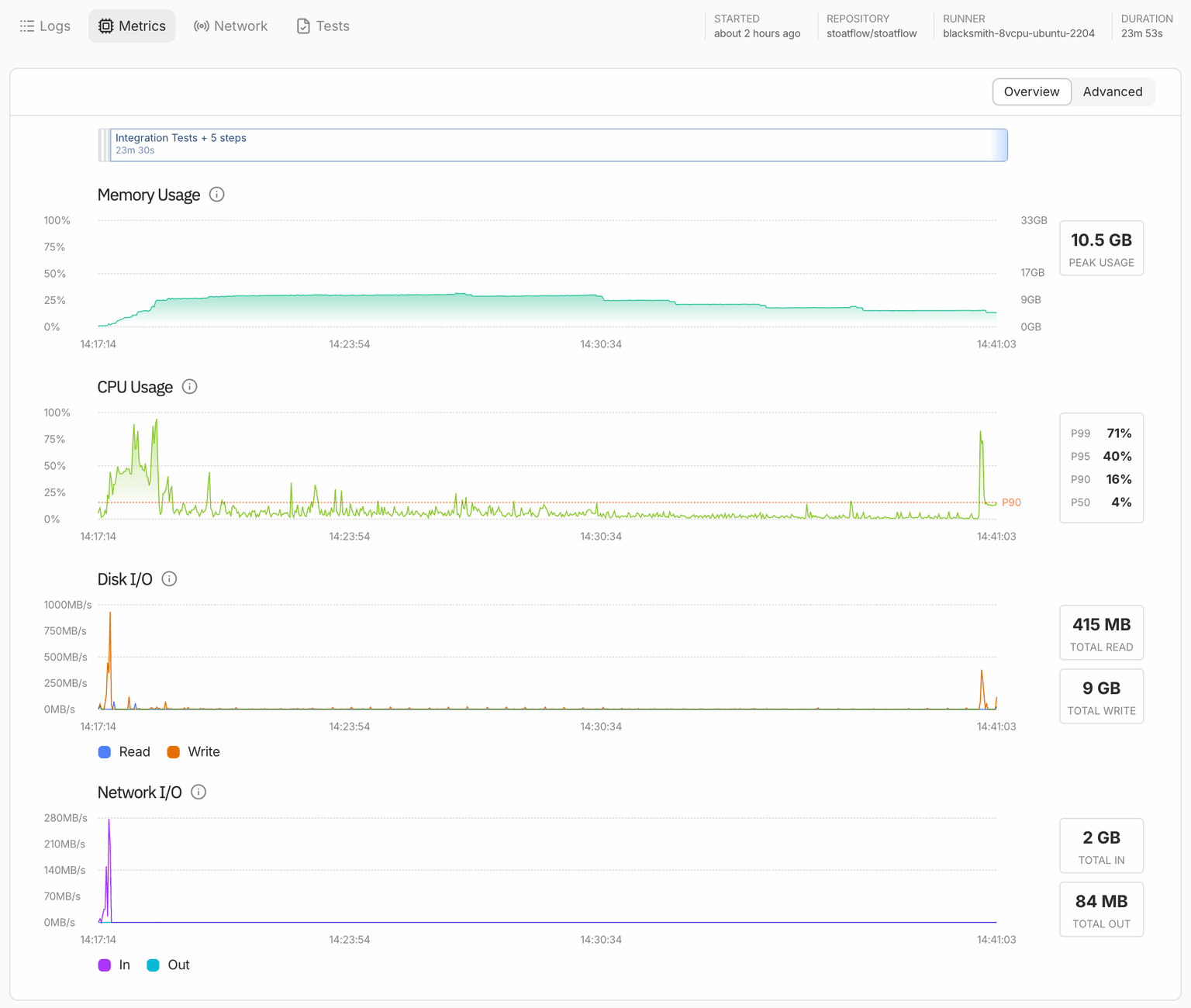Click the Network broadcast icon
Image resolution: width=1191 pixels, height=1008 pixels.
(x=202, y=26)
